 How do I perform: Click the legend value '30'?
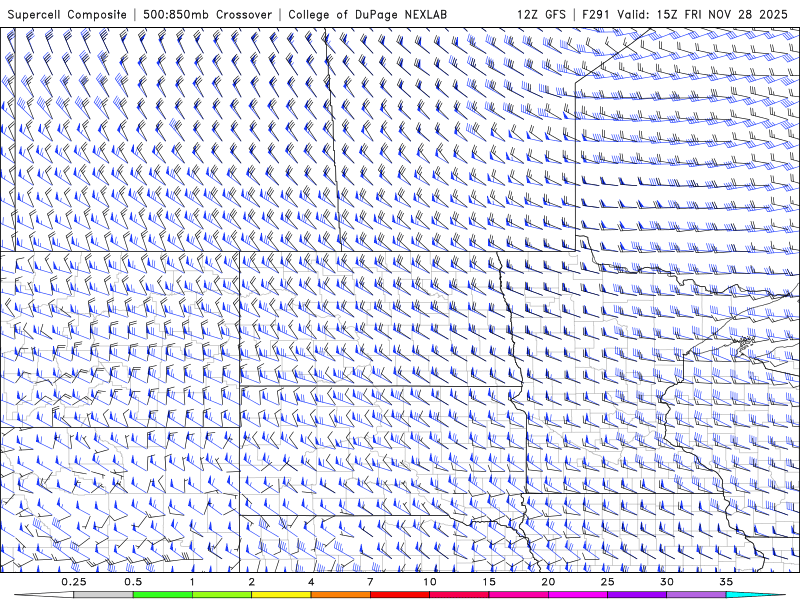(667, 582)
